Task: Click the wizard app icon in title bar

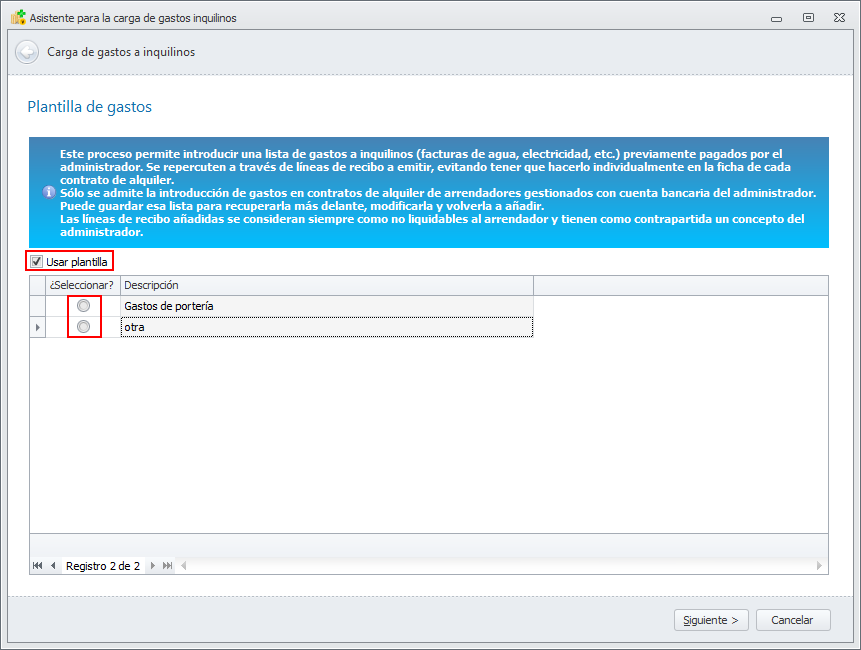Action: click(x=17, y=18)
